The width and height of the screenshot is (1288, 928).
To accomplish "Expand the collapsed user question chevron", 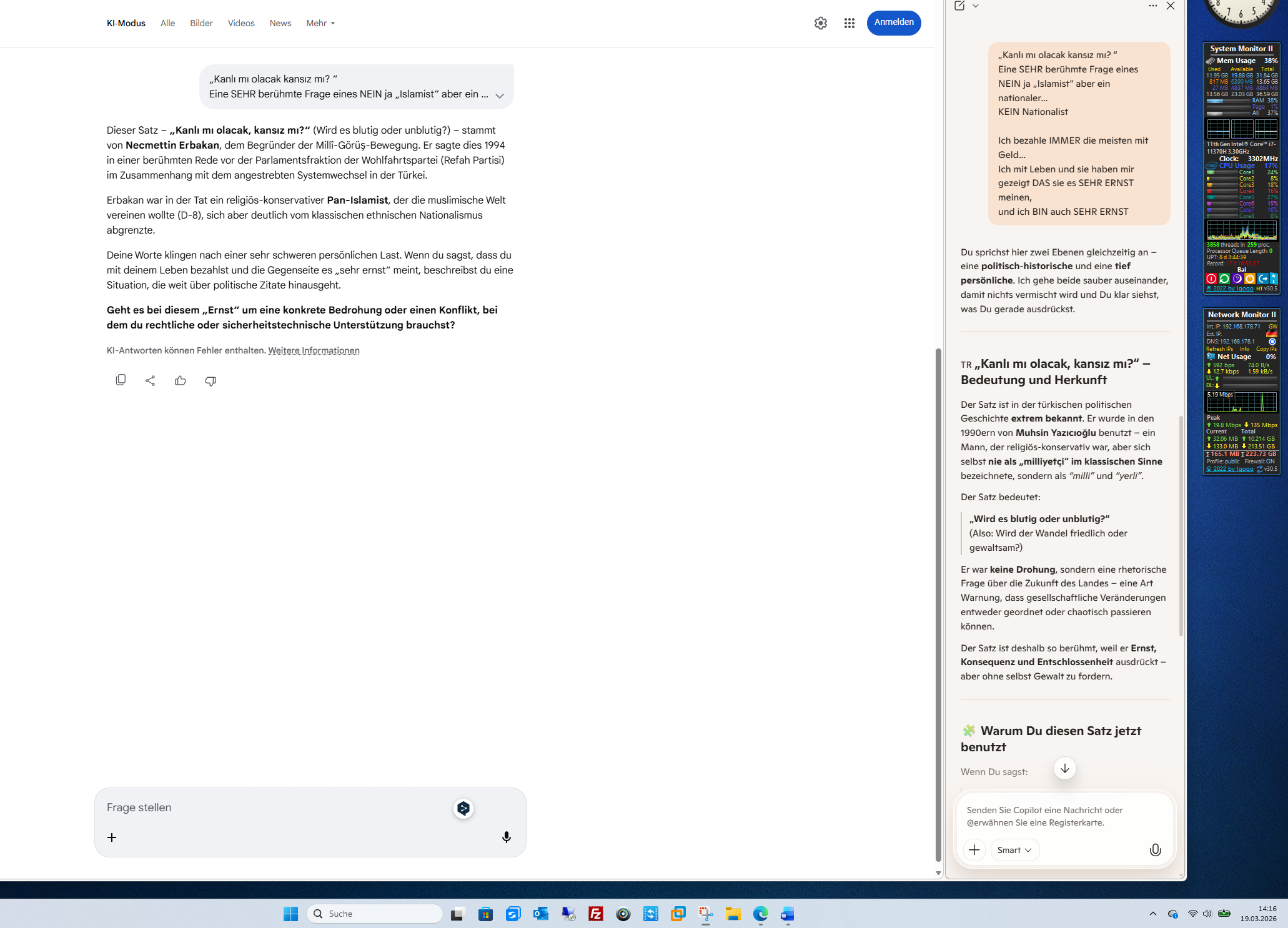I will point(499,96).
